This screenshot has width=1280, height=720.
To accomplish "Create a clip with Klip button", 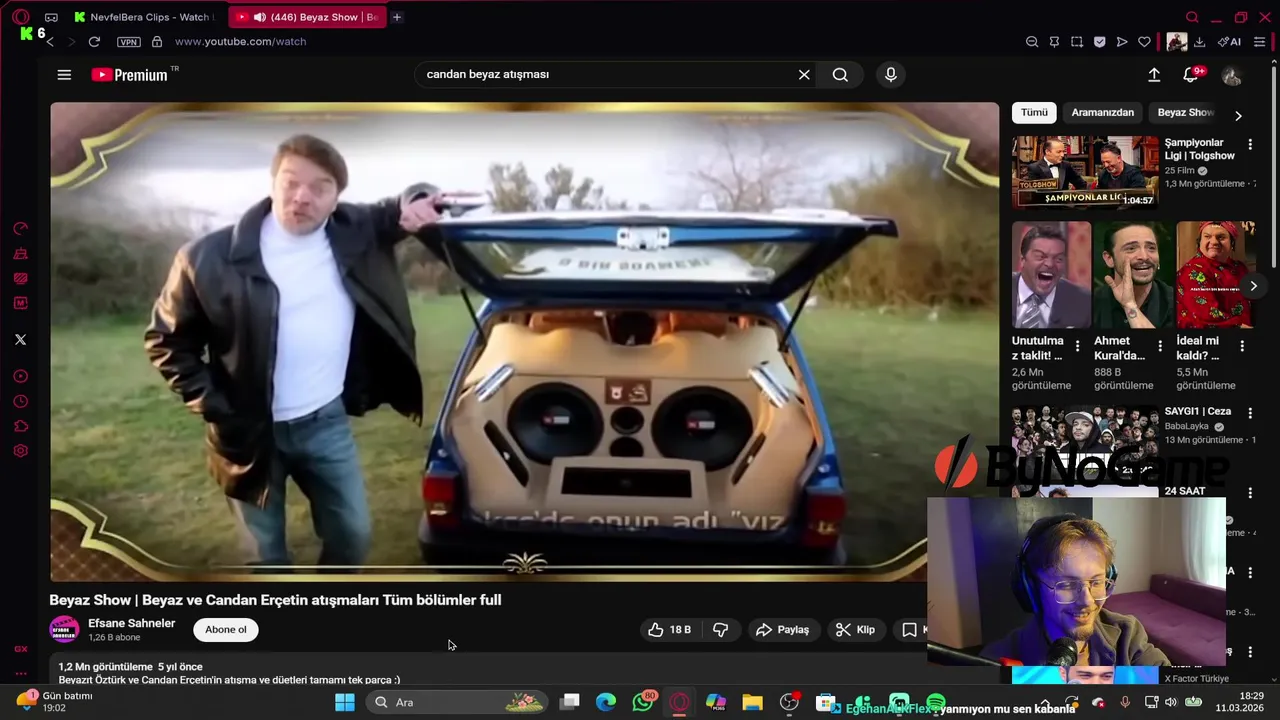I will (856, 630).
